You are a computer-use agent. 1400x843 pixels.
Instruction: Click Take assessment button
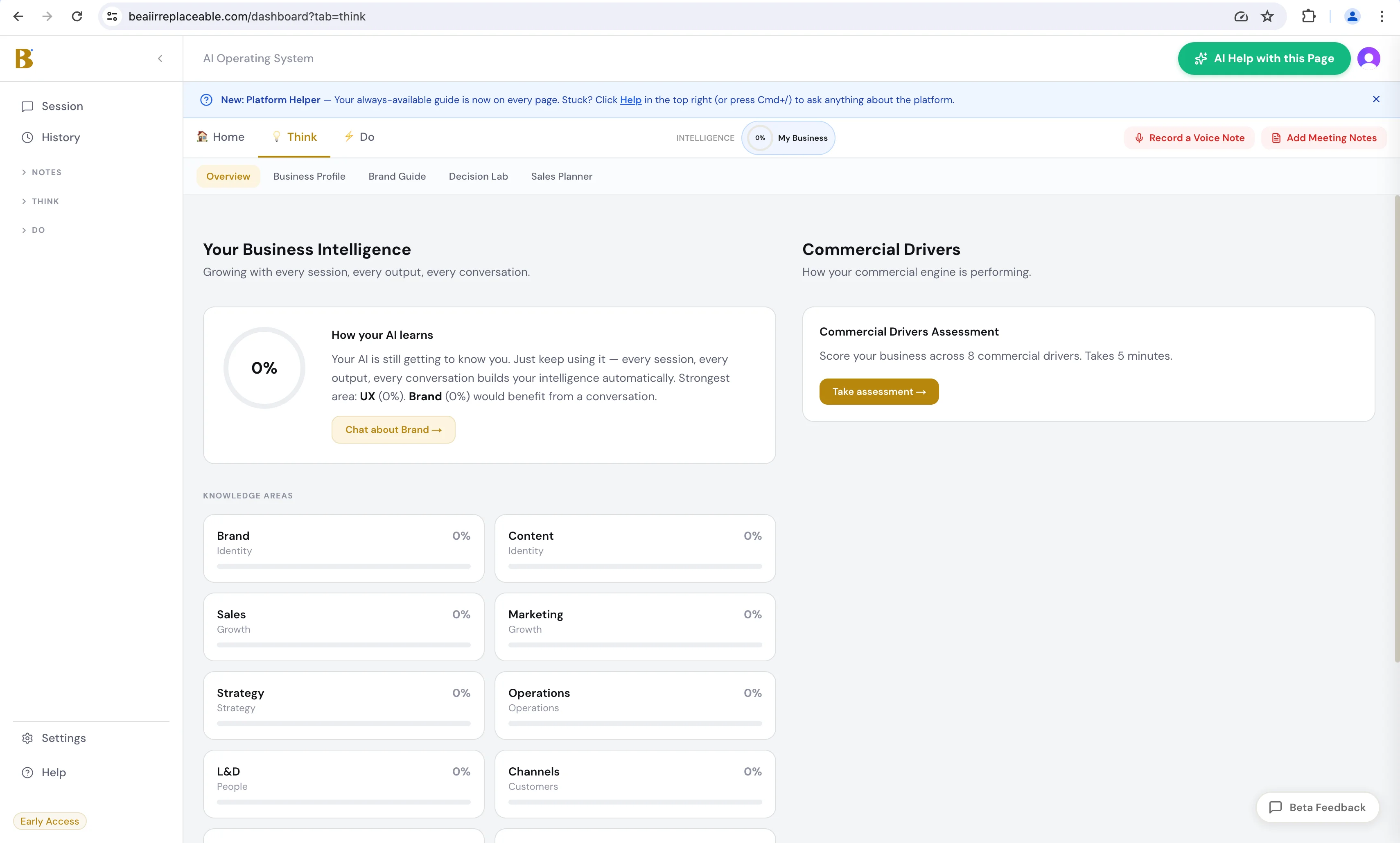[878, 391]
